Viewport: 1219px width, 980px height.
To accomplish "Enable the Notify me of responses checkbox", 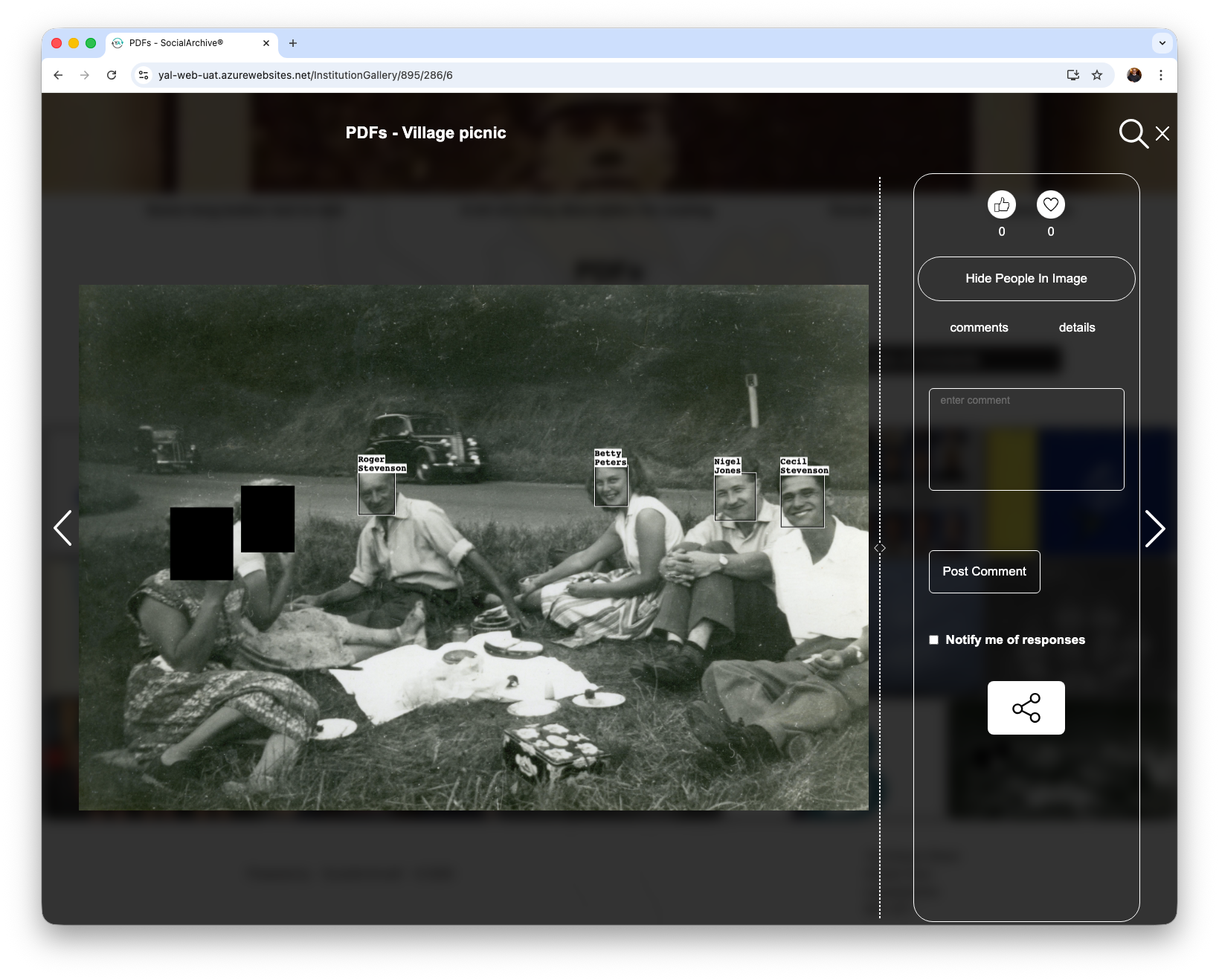I will 933,639.
